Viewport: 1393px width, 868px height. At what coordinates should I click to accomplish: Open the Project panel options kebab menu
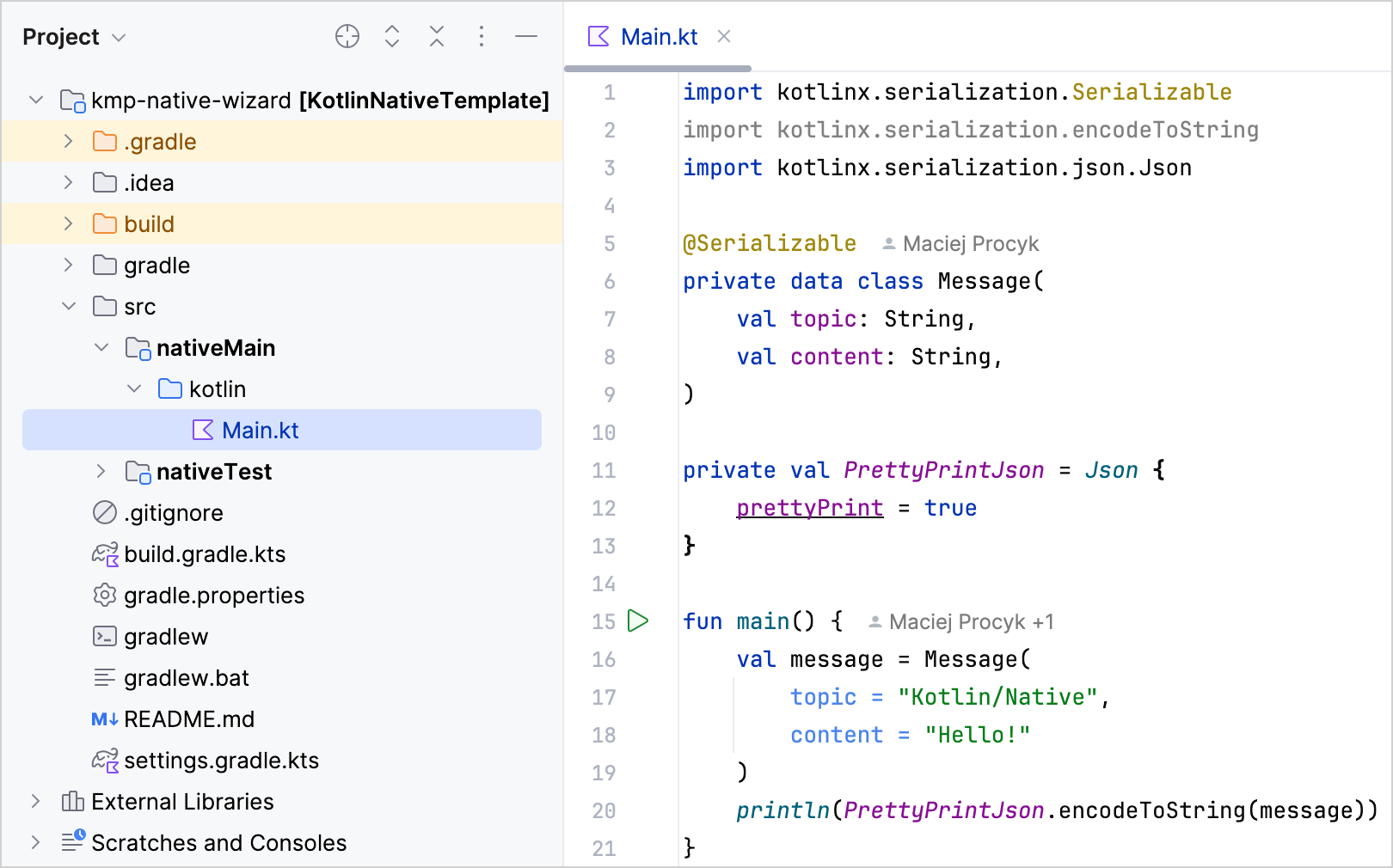(x=482, y=37)
